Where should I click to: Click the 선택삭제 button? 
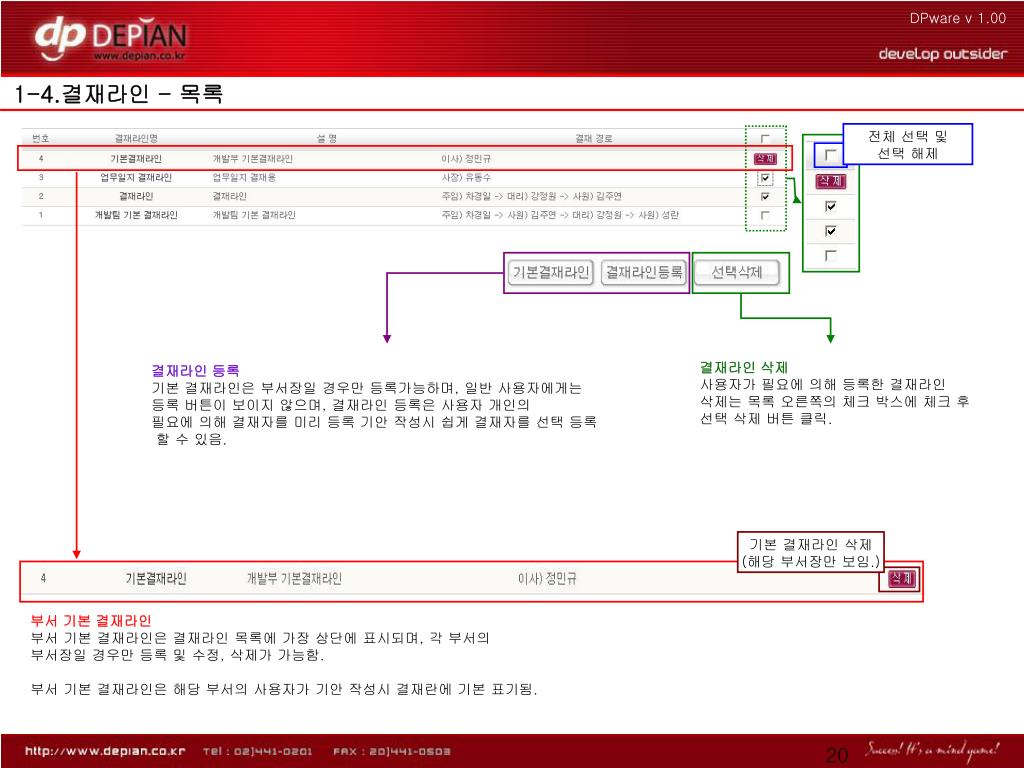(737, 272)
